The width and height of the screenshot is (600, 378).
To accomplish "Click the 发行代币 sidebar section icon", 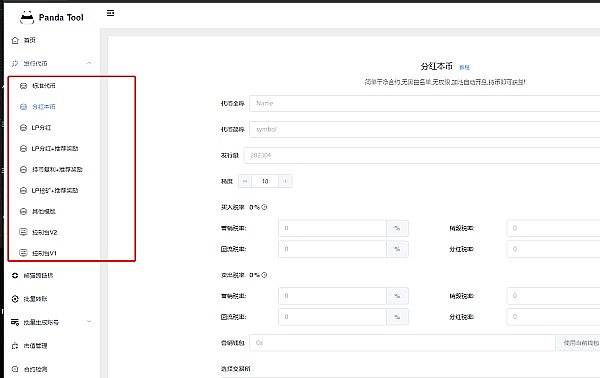I will [x=15, y=64].
